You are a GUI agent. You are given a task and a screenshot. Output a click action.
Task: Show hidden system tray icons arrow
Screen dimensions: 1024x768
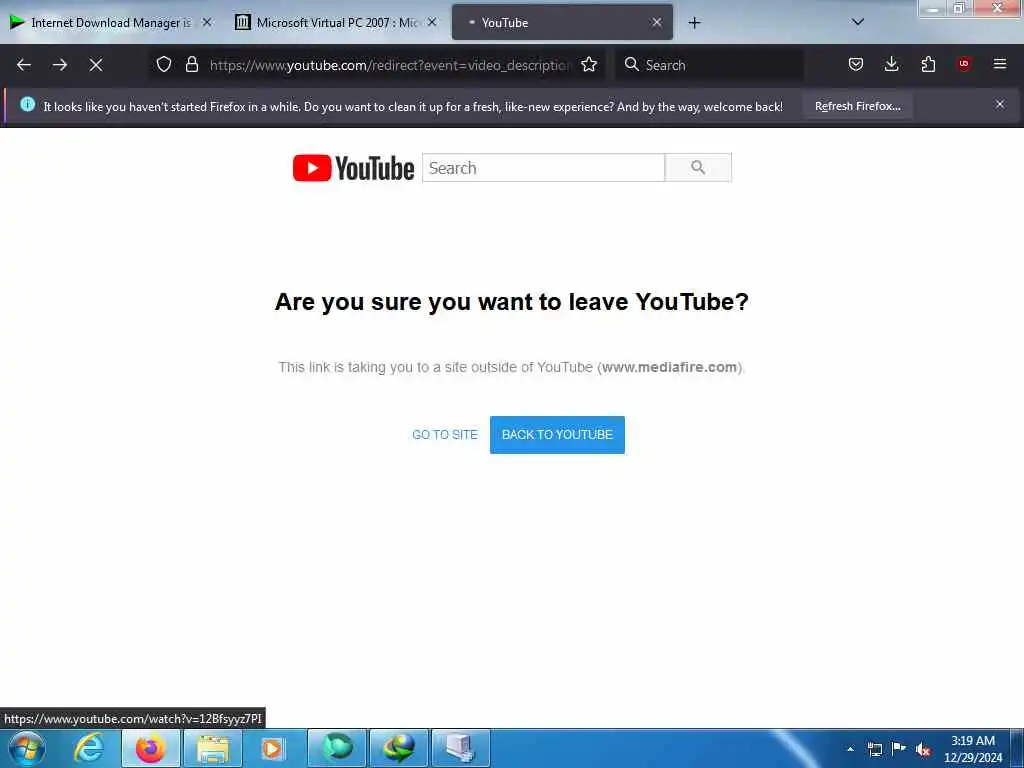click(x=850, y=749)
